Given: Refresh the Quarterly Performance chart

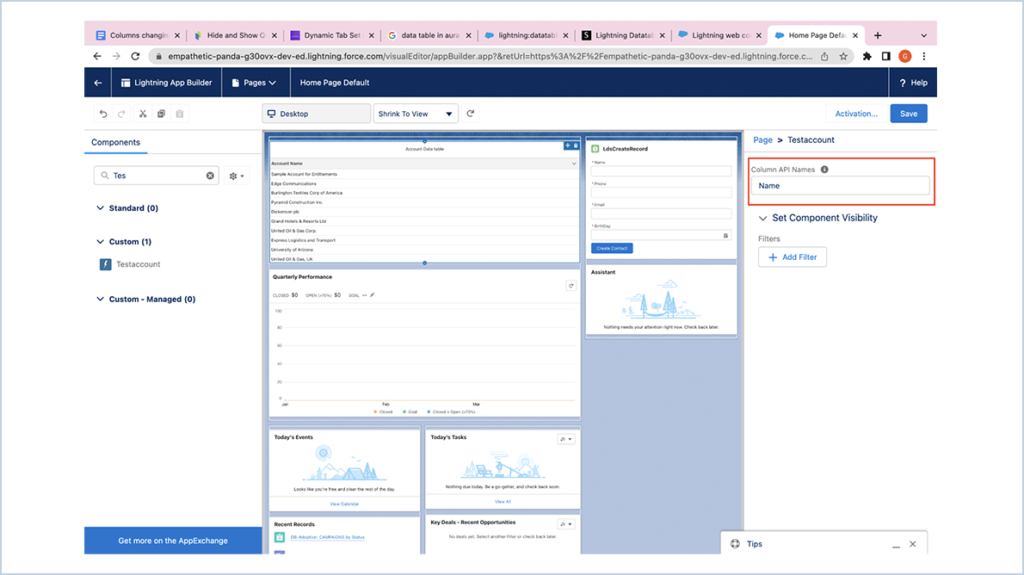Looking at the screenshot, I should [x=571, y=286].
